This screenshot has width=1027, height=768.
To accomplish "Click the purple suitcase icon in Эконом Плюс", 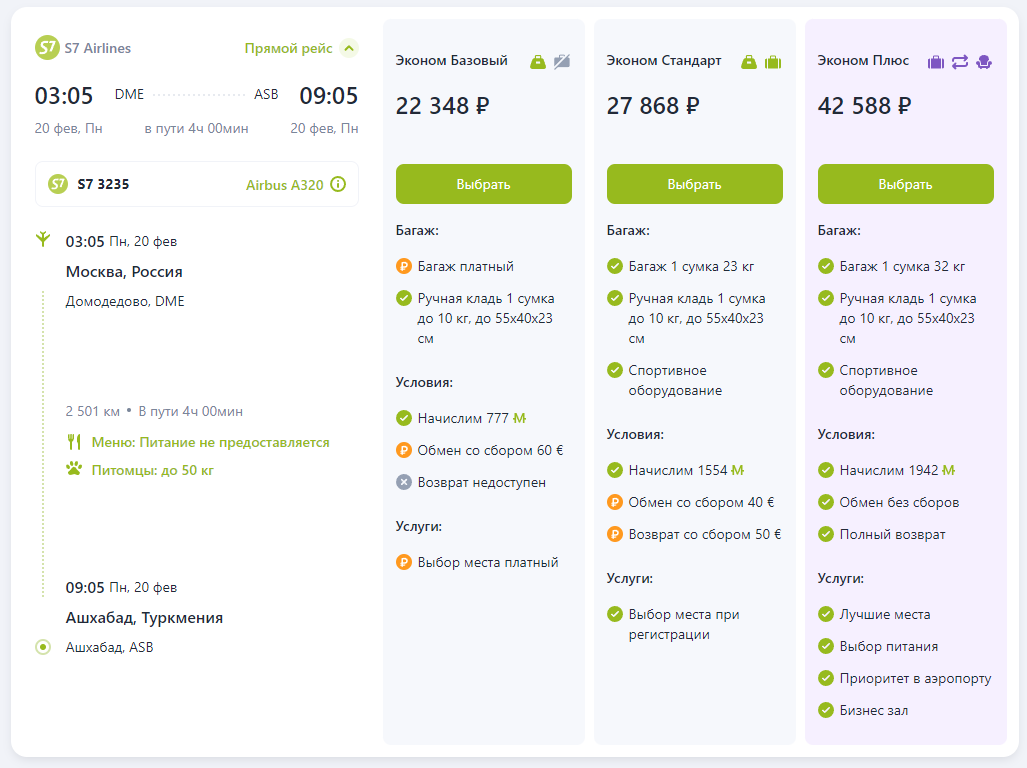I will click(936, 62).
